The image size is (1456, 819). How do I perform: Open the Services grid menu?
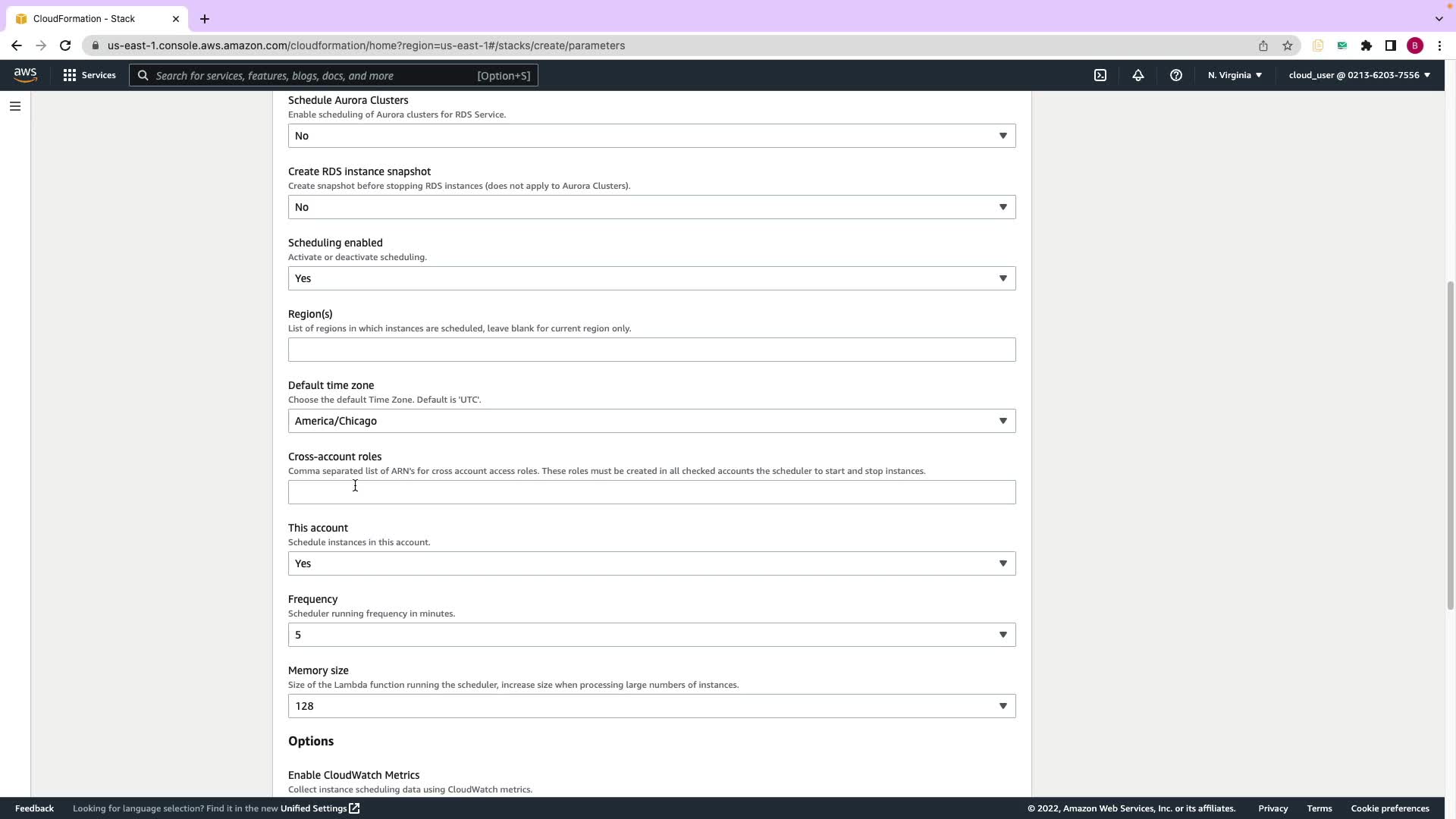pos(89,75)
